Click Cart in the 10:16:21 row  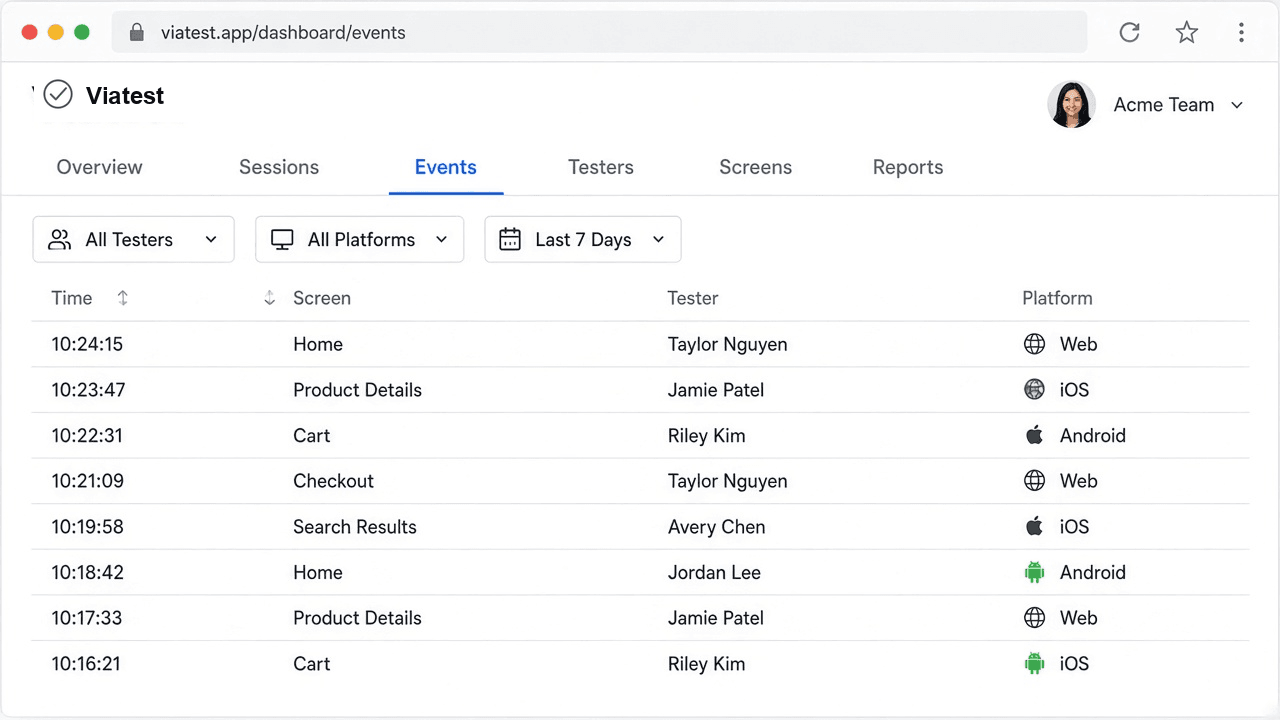point(312,663)
